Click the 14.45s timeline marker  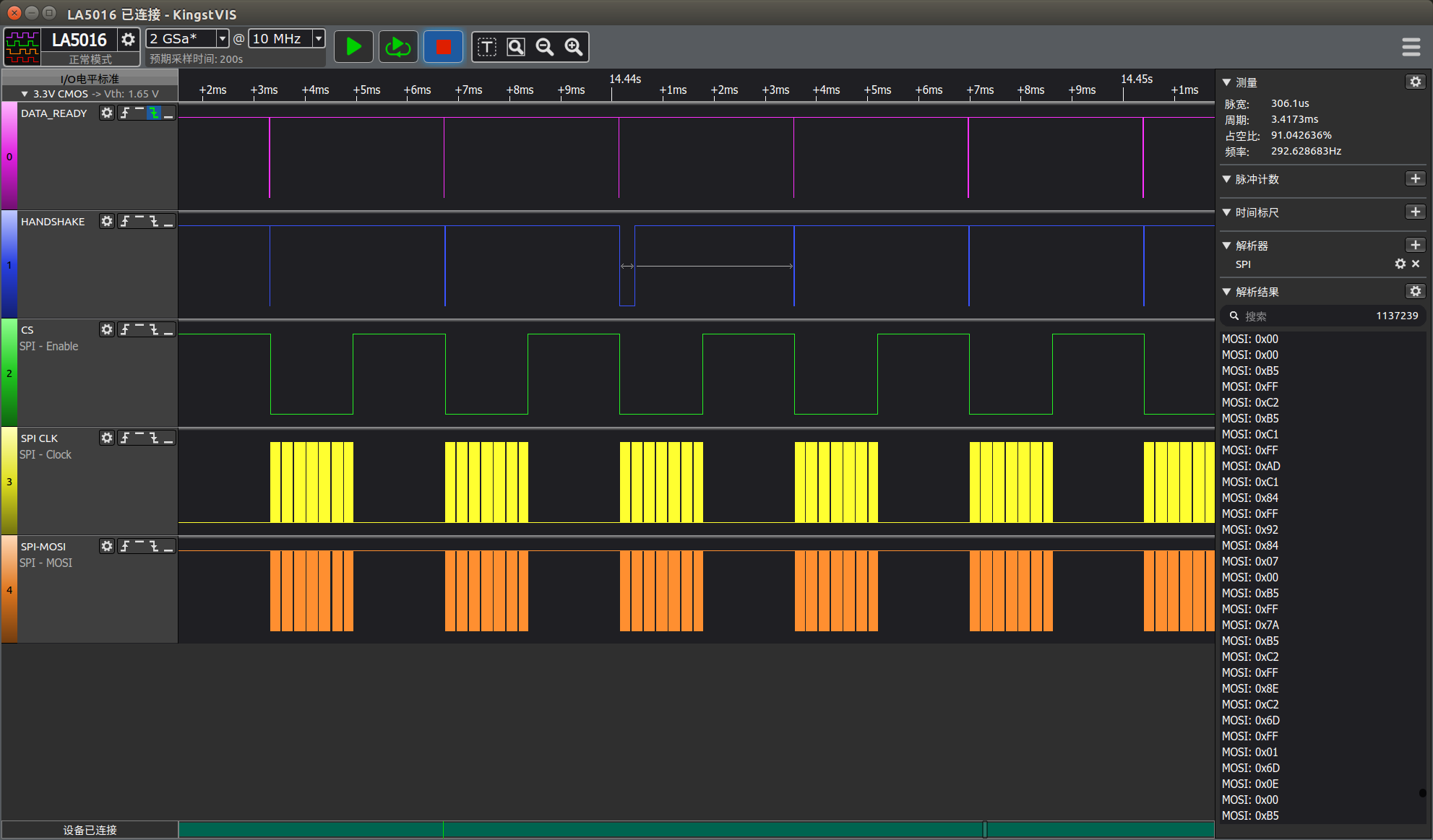(x=1137, y=79)
